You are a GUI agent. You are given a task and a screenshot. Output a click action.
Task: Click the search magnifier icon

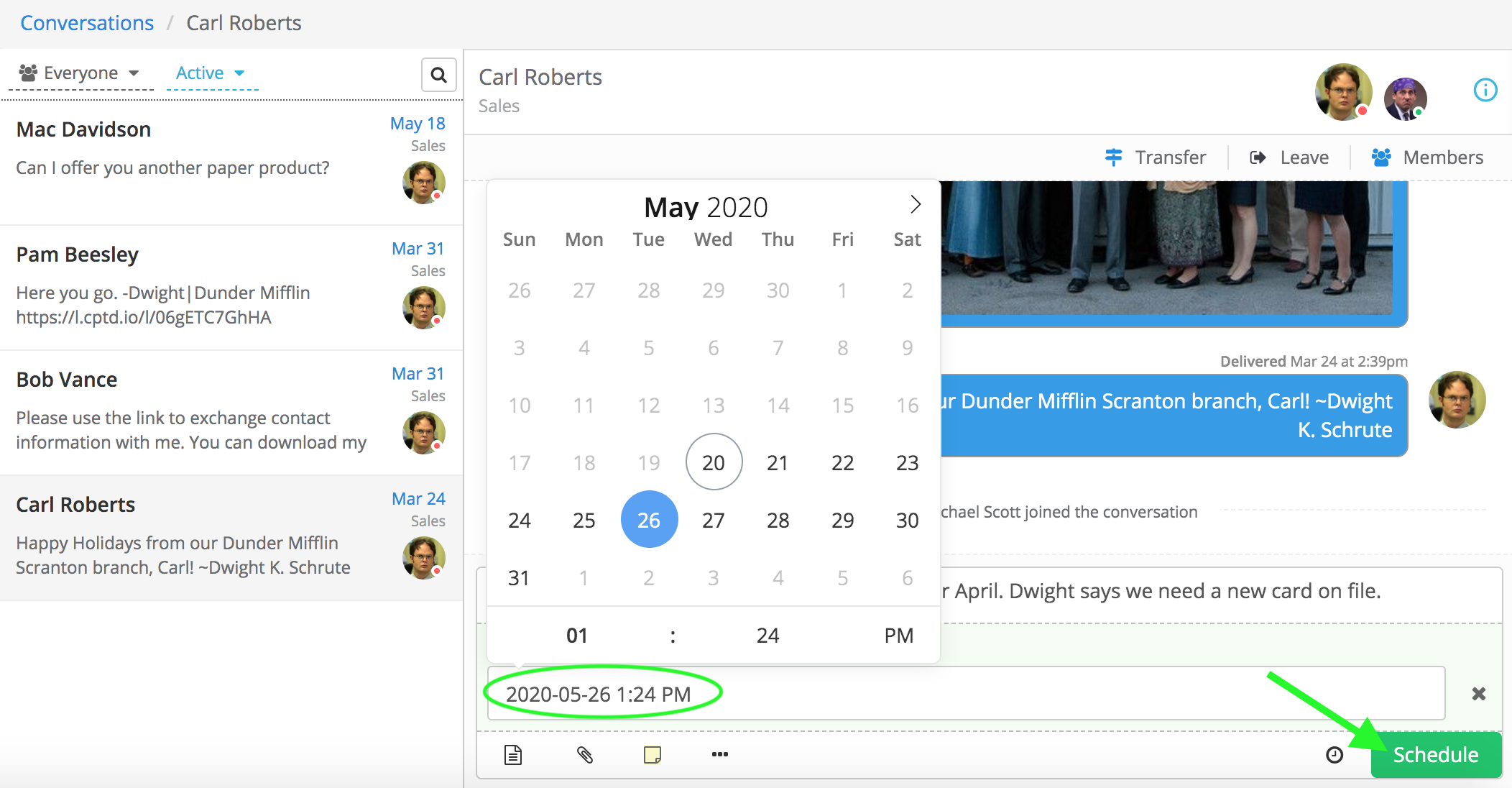[438, 75]
